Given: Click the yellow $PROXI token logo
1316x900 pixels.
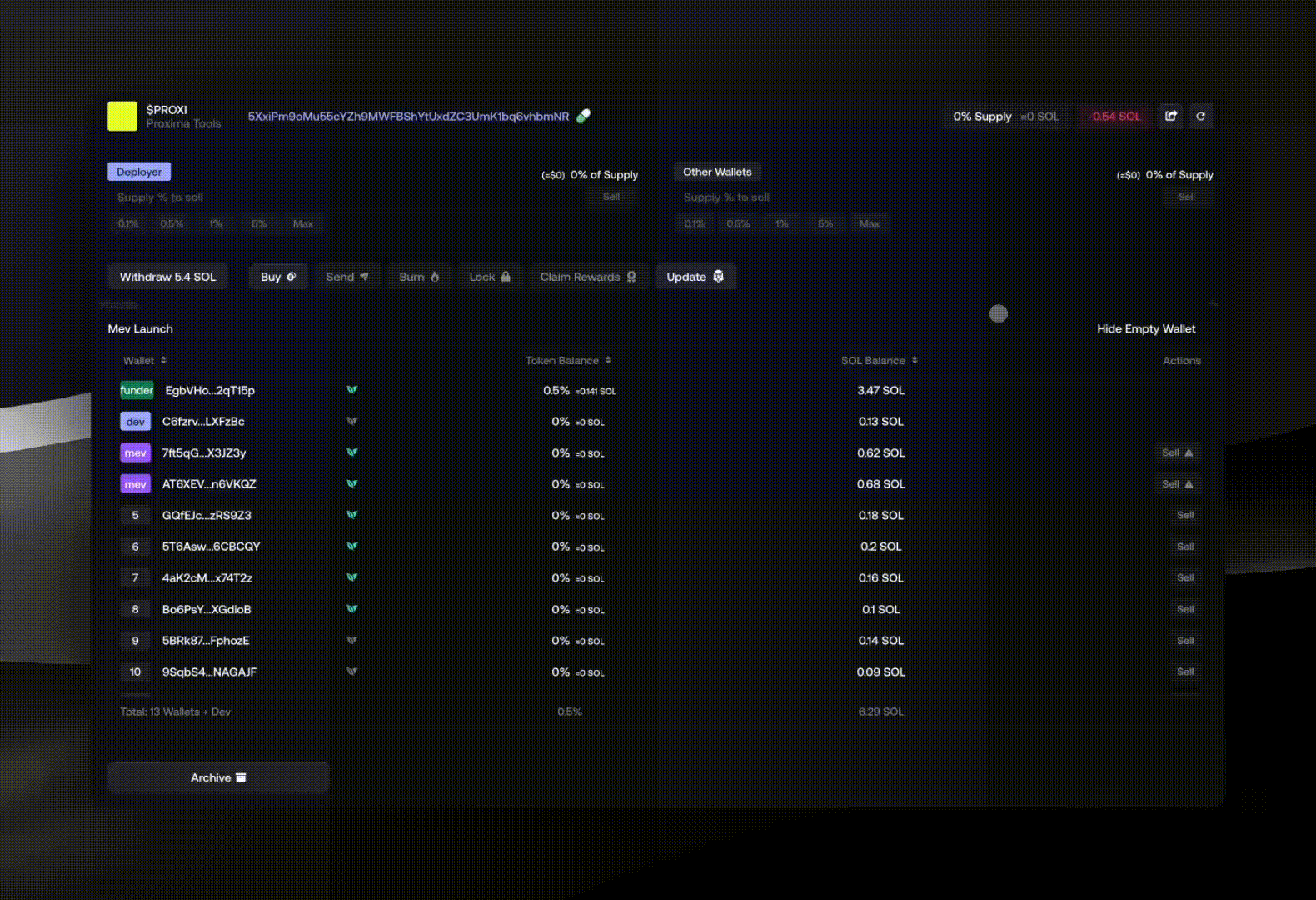Looking at the screenshot, I should (x=122, y=116).
